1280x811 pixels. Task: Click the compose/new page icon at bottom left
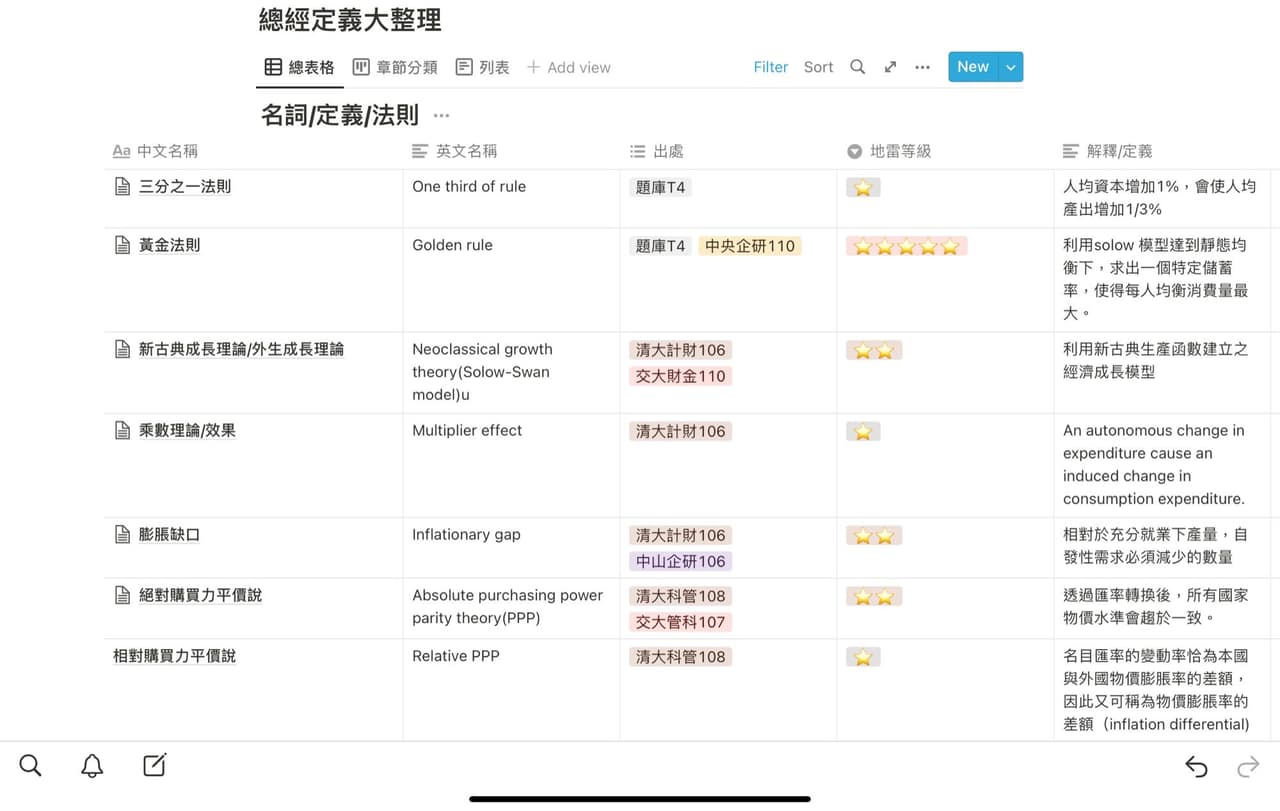pos(153,765)
